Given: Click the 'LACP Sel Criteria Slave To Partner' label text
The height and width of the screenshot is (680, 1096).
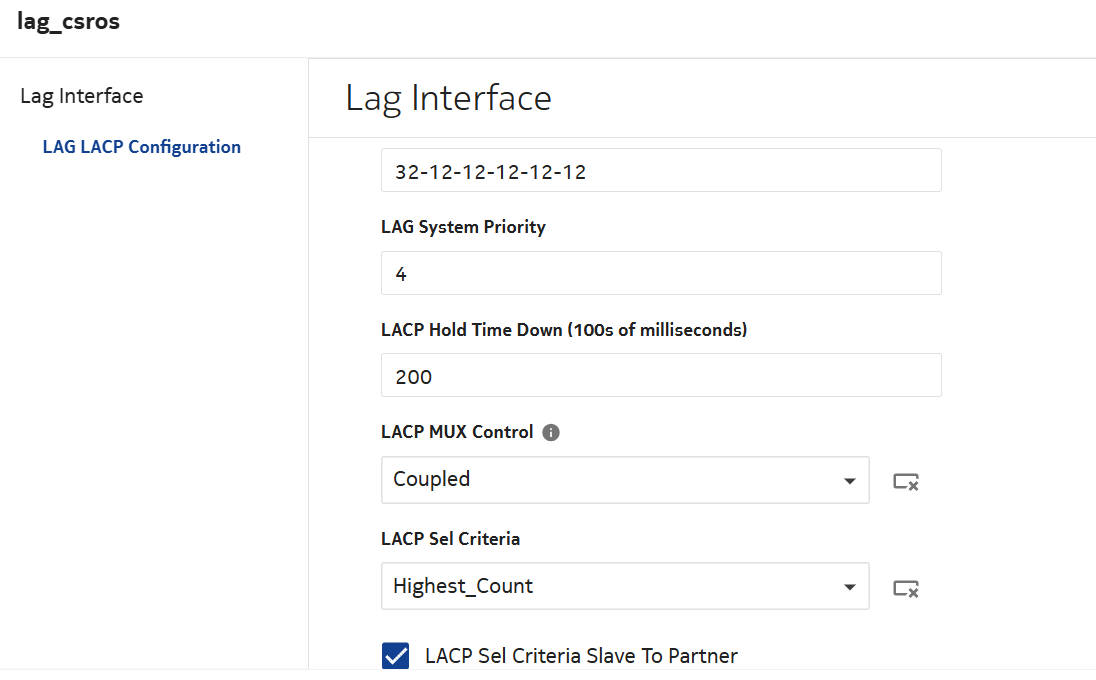Looking at the screenshot, I should tap(581, 656).
